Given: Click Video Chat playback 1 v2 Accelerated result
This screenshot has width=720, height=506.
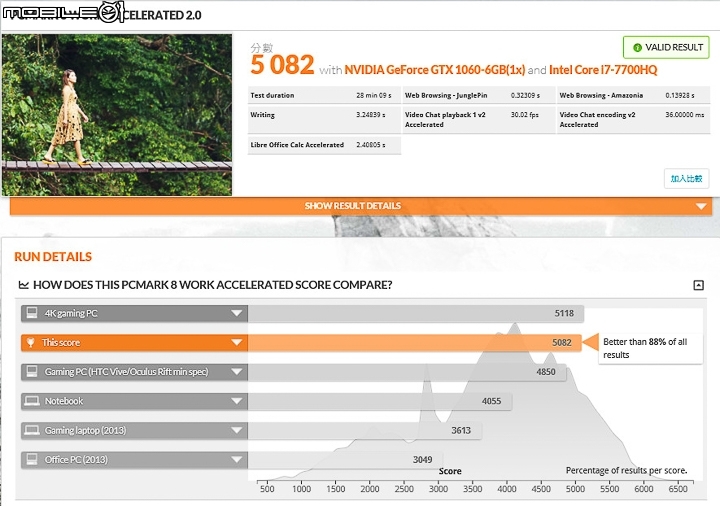Looking at the screenshot, I should point(479,120).
